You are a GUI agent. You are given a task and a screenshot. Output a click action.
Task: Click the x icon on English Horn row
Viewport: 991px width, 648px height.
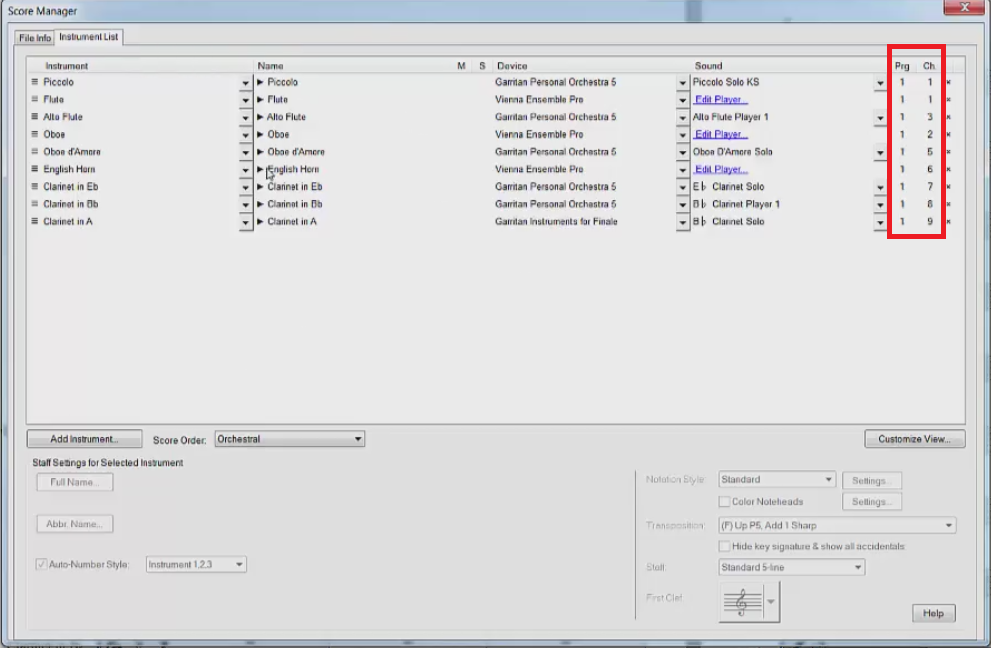click(948, 170)
